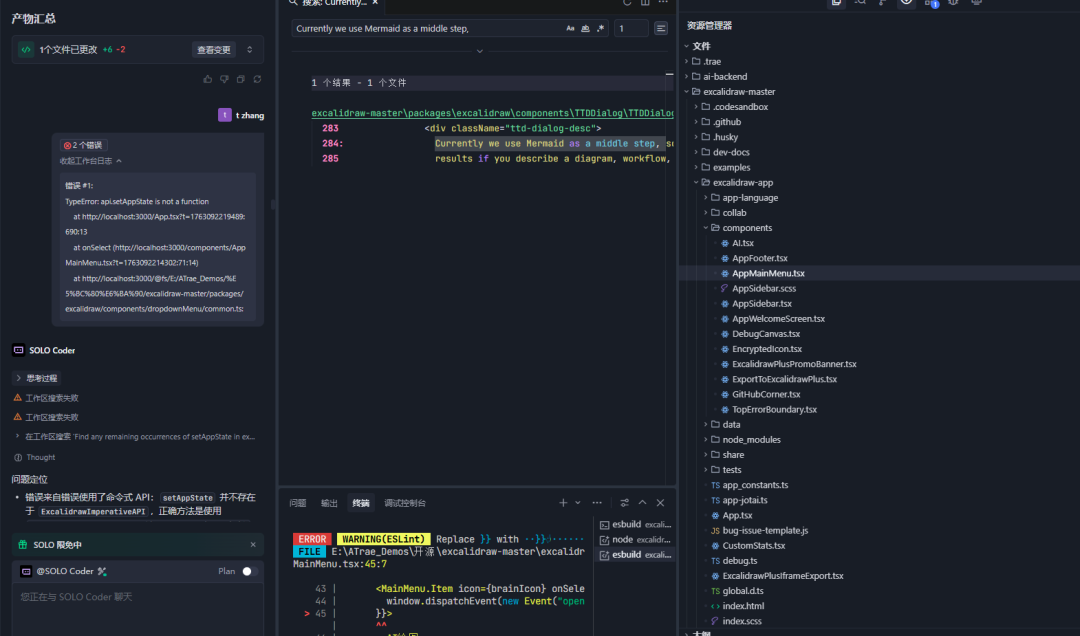Open terminal panel more-actions ellipsis
The width and height of the screenshot is (1080, 636).
coord(597,503)
